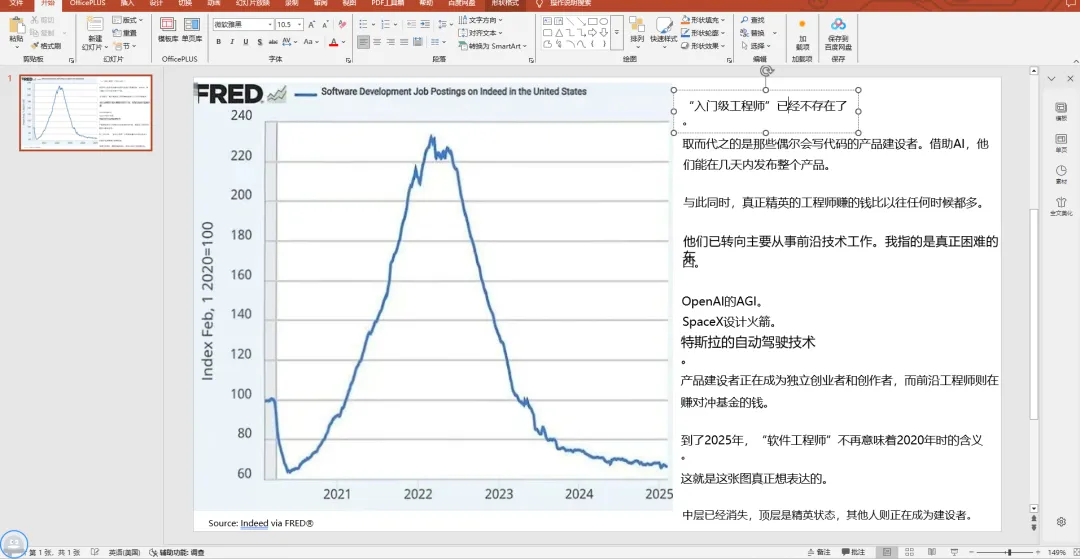Decrease the list indent level
The height and width of the screenshot is (559, 1080).
click(411, 24)
